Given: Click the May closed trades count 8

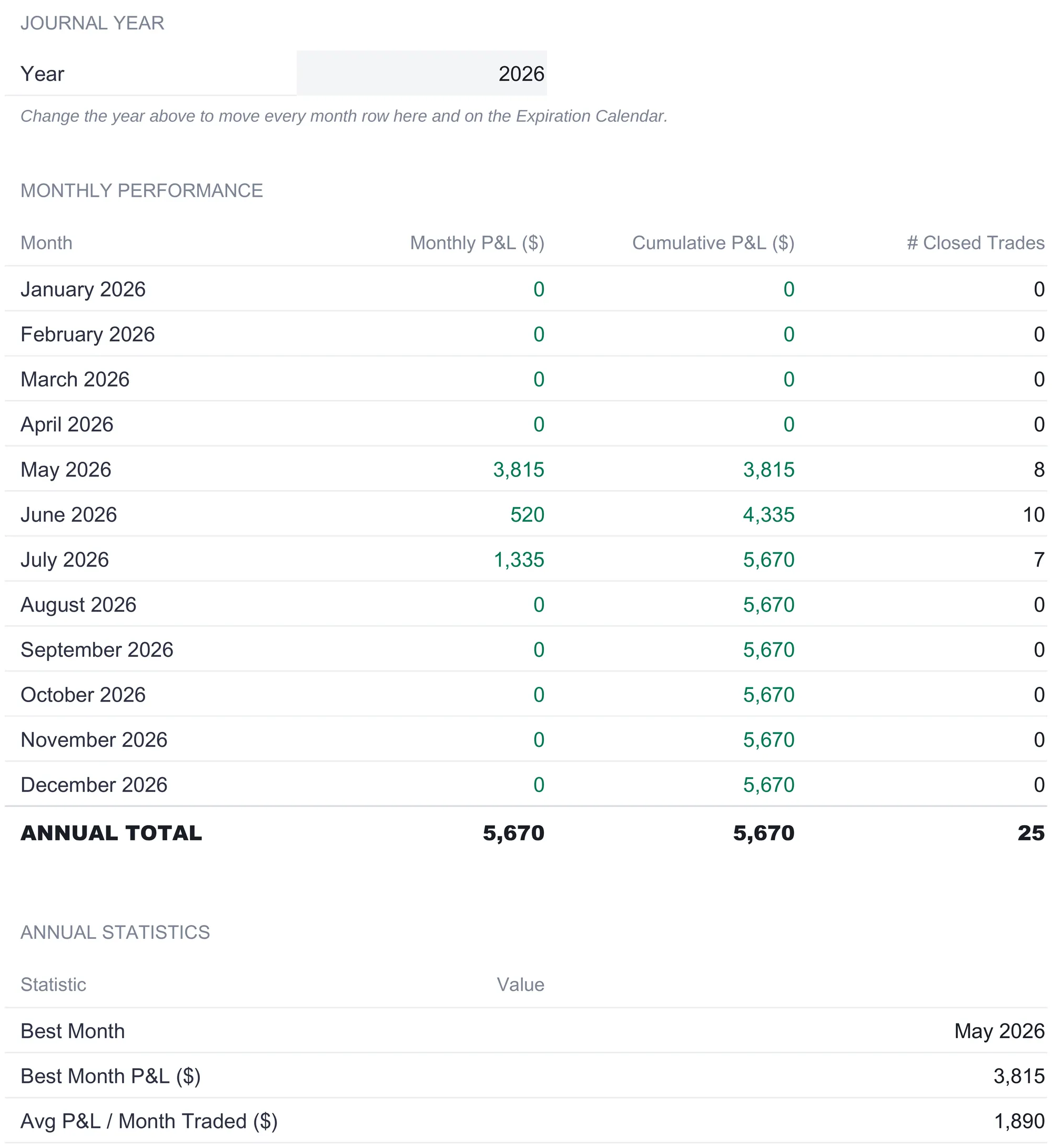Looking at the screenshot, I should (x=1039, y=470).
